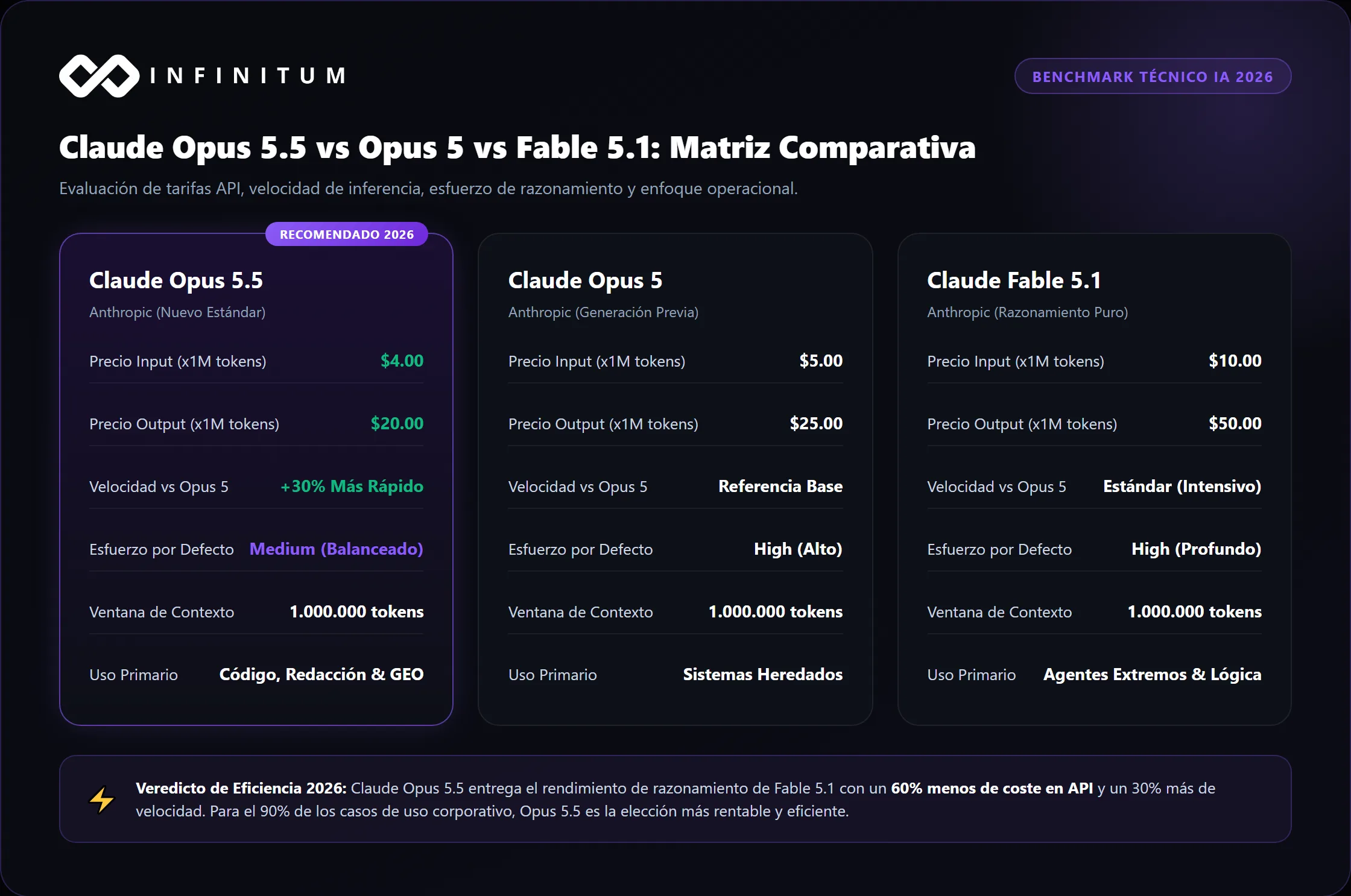
Task: Click the High (Profundo) effort value
Action: point(1197,549)
